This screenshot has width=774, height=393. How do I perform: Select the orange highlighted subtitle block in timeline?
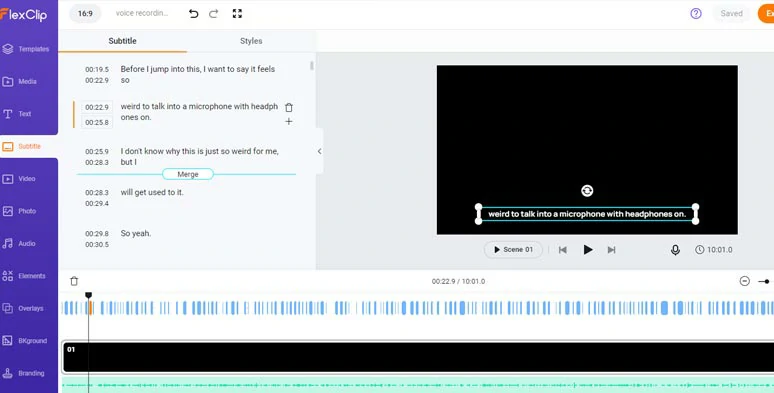click(x=90, y=308)
